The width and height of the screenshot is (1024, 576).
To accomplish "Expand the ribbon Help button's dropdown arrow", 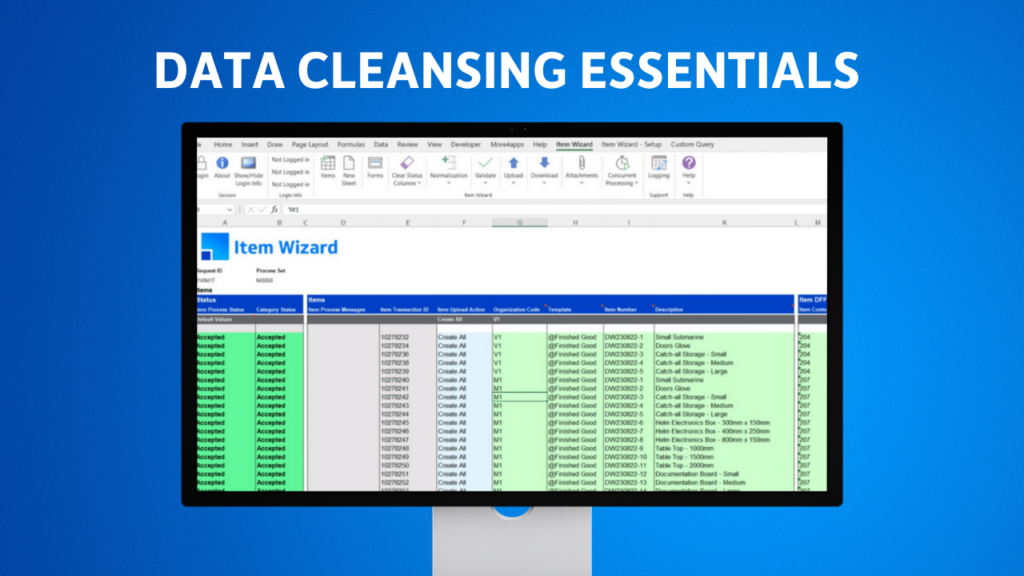I will click(x=688, y=184).
